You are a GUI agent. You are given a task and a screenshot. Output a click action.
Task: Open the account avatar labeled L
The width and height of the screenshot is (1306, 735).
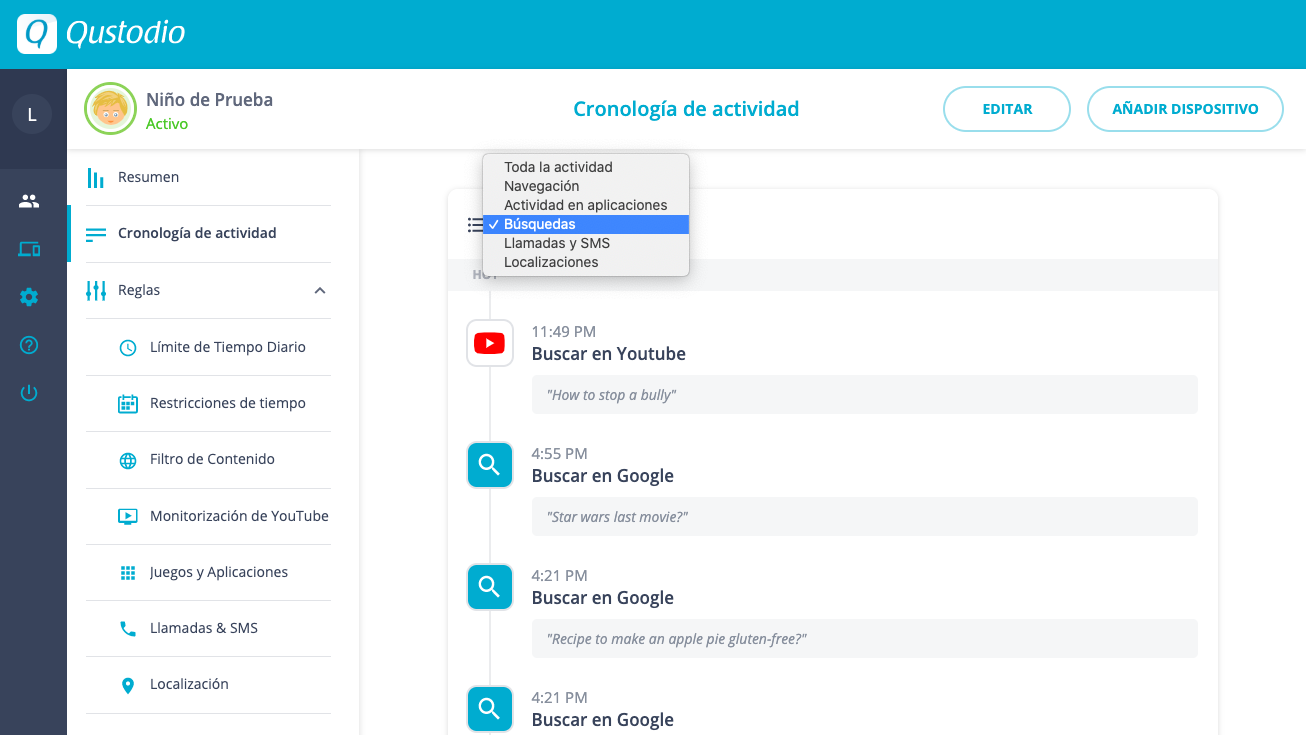[32, 115]
